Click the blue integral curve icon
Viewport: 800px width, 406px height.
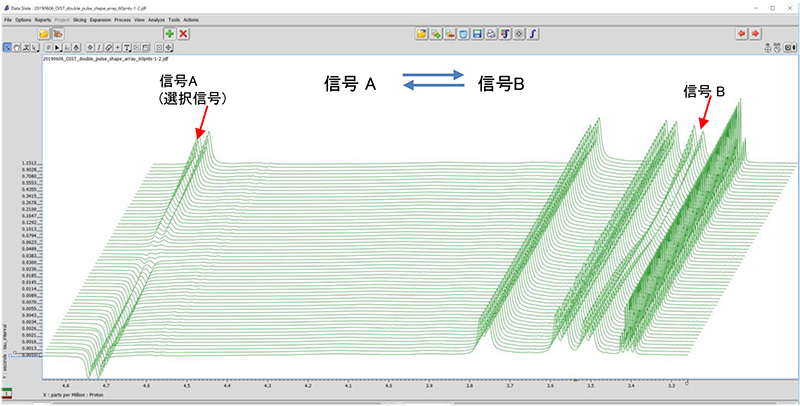533,34
